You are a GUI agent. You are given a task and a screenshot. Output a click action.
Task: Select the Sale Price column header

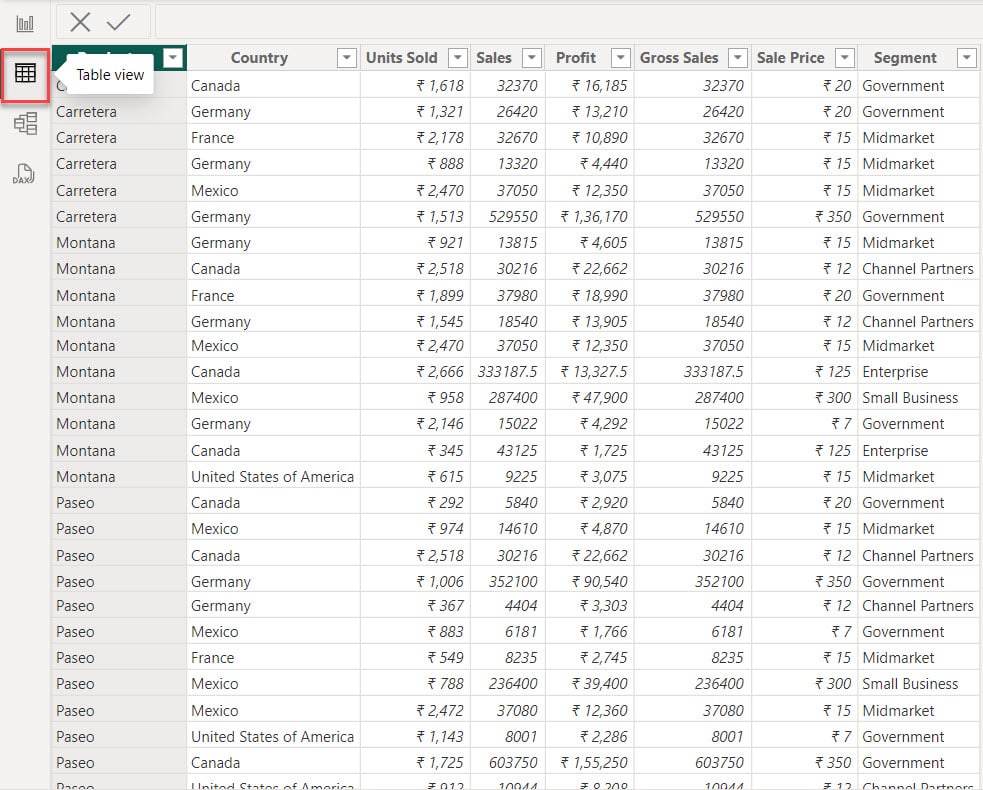791,58
